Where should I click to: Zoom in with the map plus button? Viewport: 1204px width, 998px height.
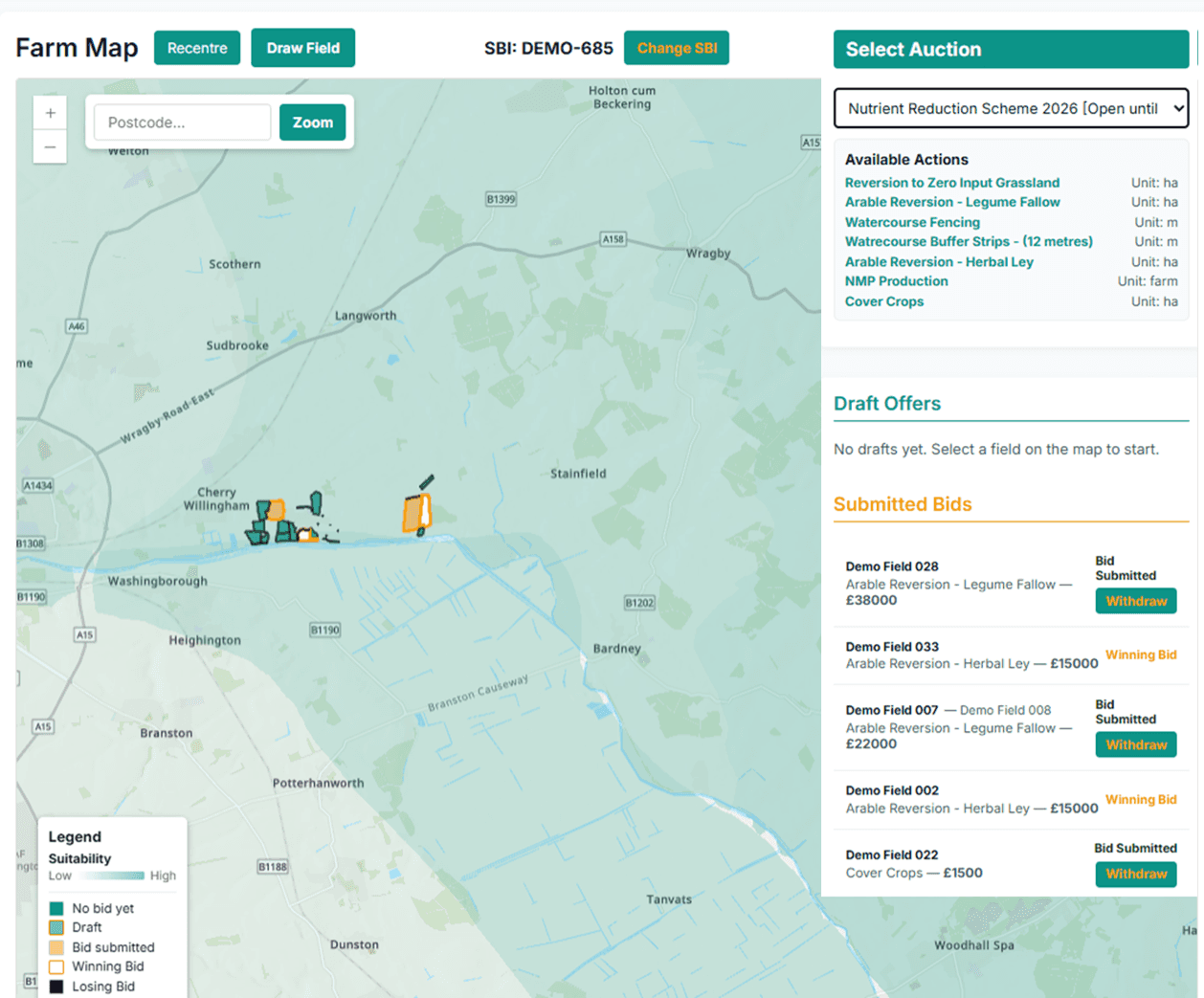point(50,113)
